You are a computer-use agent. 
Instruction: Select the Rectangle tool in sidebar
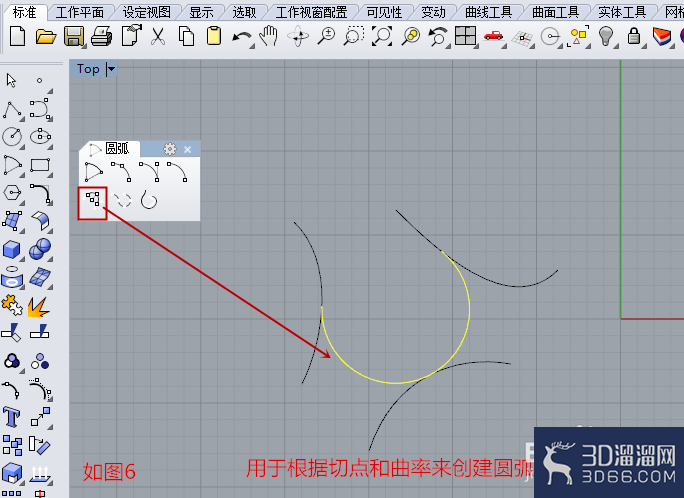(x=40, y=165)
